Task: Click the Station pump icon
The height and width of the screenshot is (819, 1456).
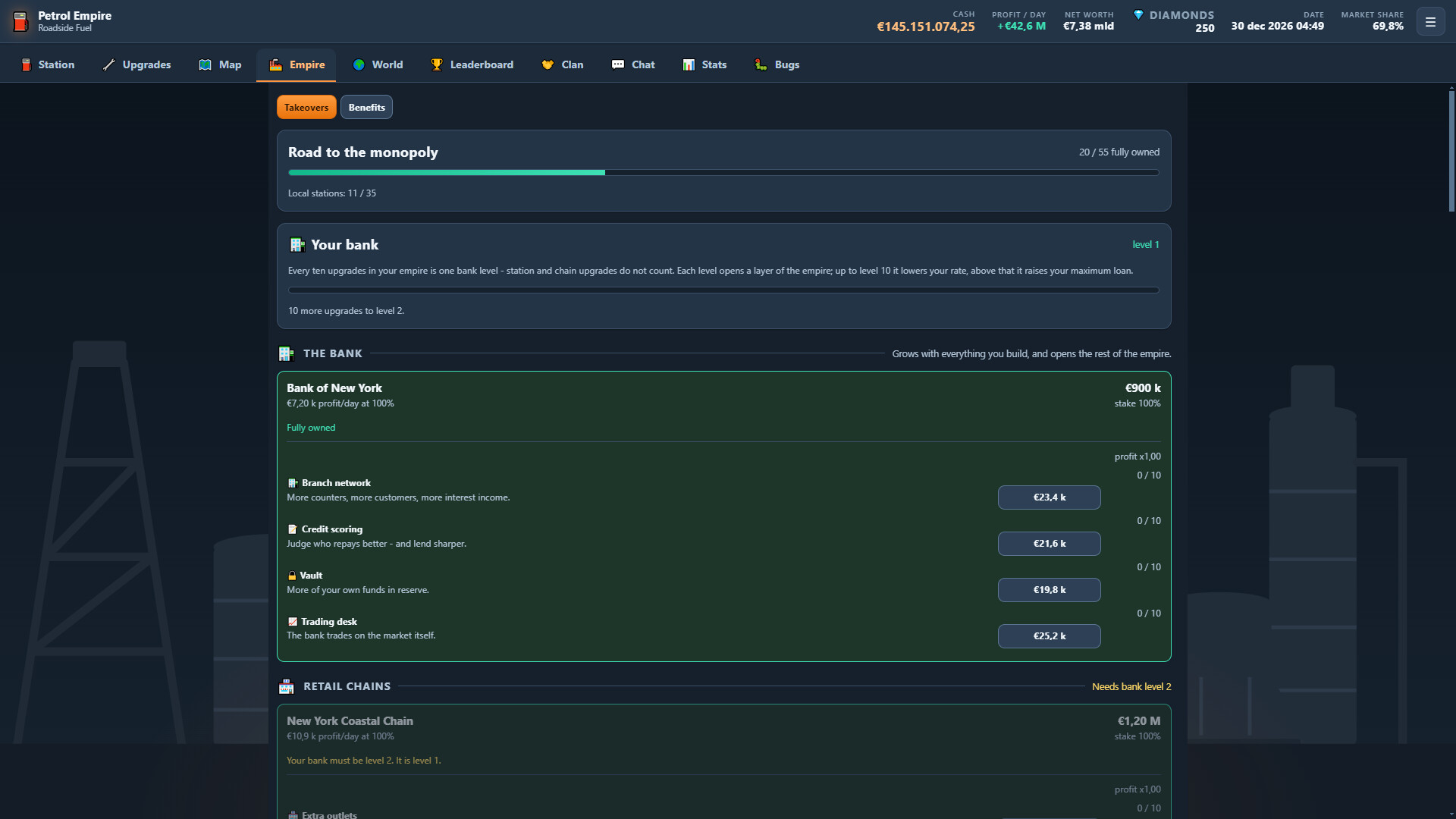Action: pyautogui.click(x=26, y=64)
